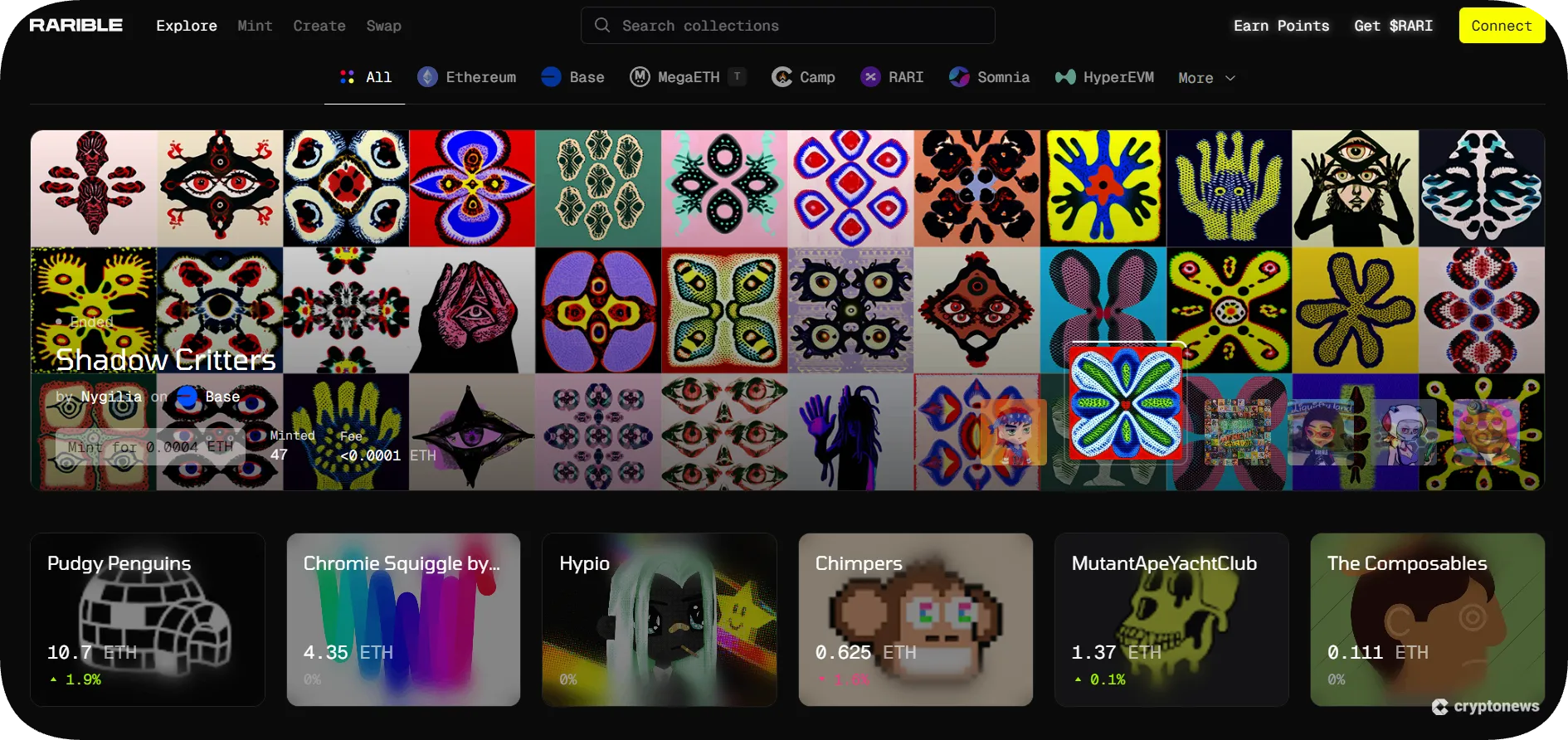Switch to the Ethereum tab label
The width and height of the screenshot is (1568, 740).
(480, 77)
